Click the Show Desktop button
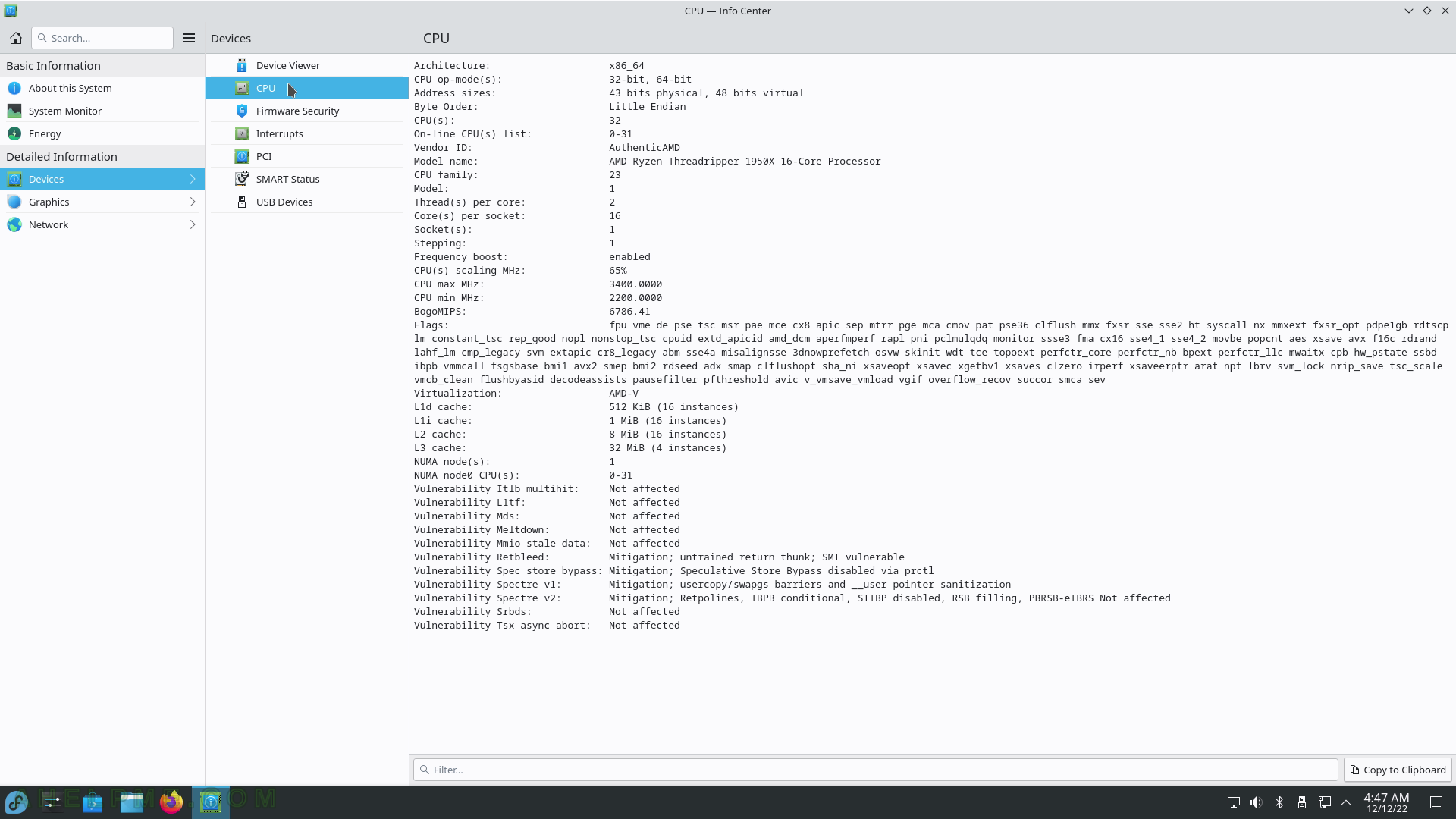Viewport: 1456px width, 819px height. click(x=1436, y=802)
